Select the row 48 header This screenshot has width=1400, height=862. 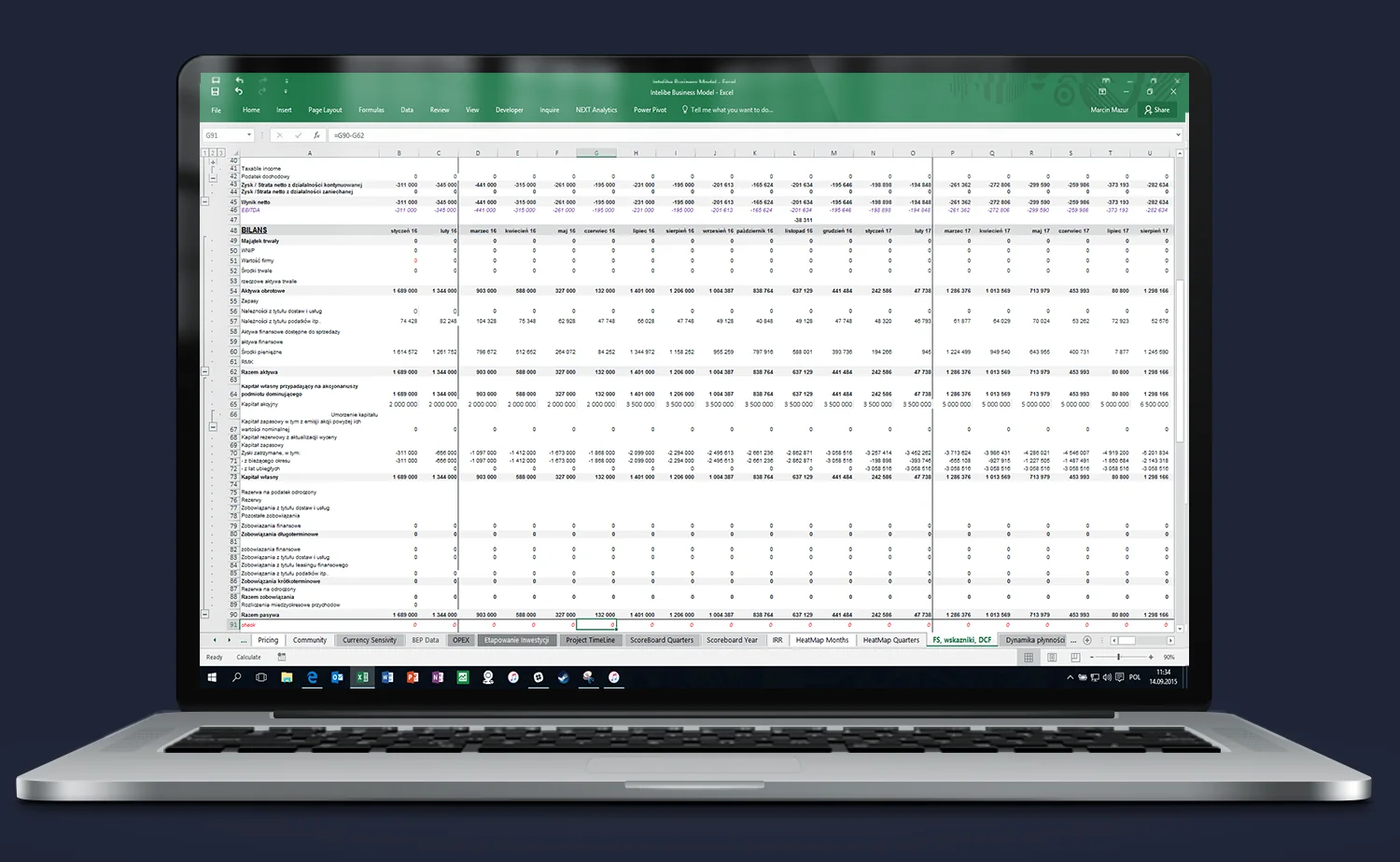[233, 230]
